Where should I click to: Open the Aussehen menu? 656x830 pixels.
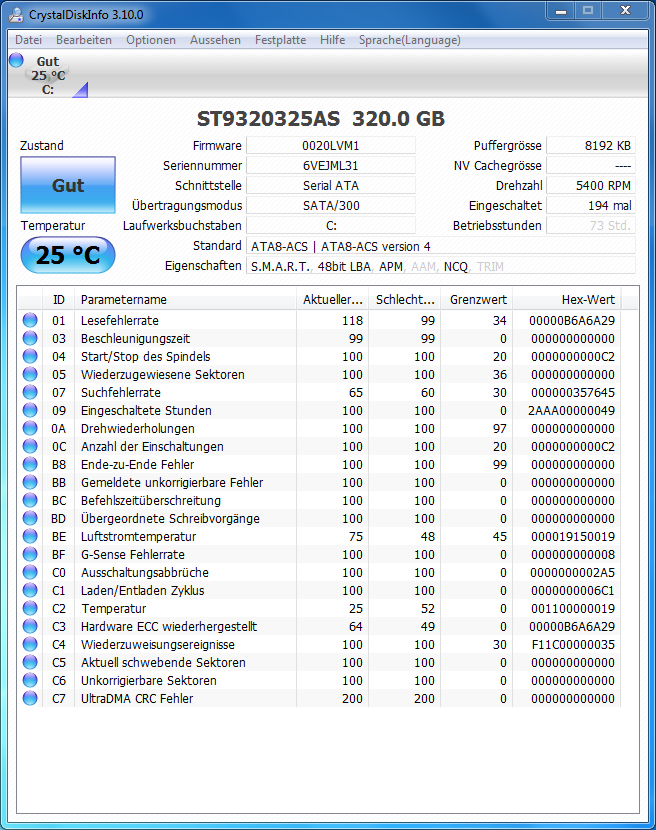215,40
